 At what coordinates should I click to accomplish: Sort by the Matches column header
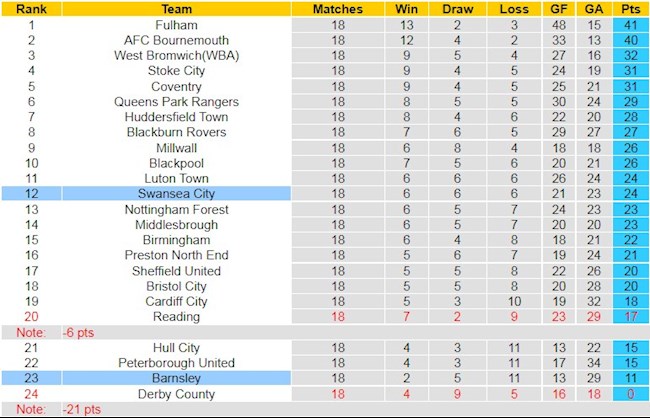click(338, 8)
